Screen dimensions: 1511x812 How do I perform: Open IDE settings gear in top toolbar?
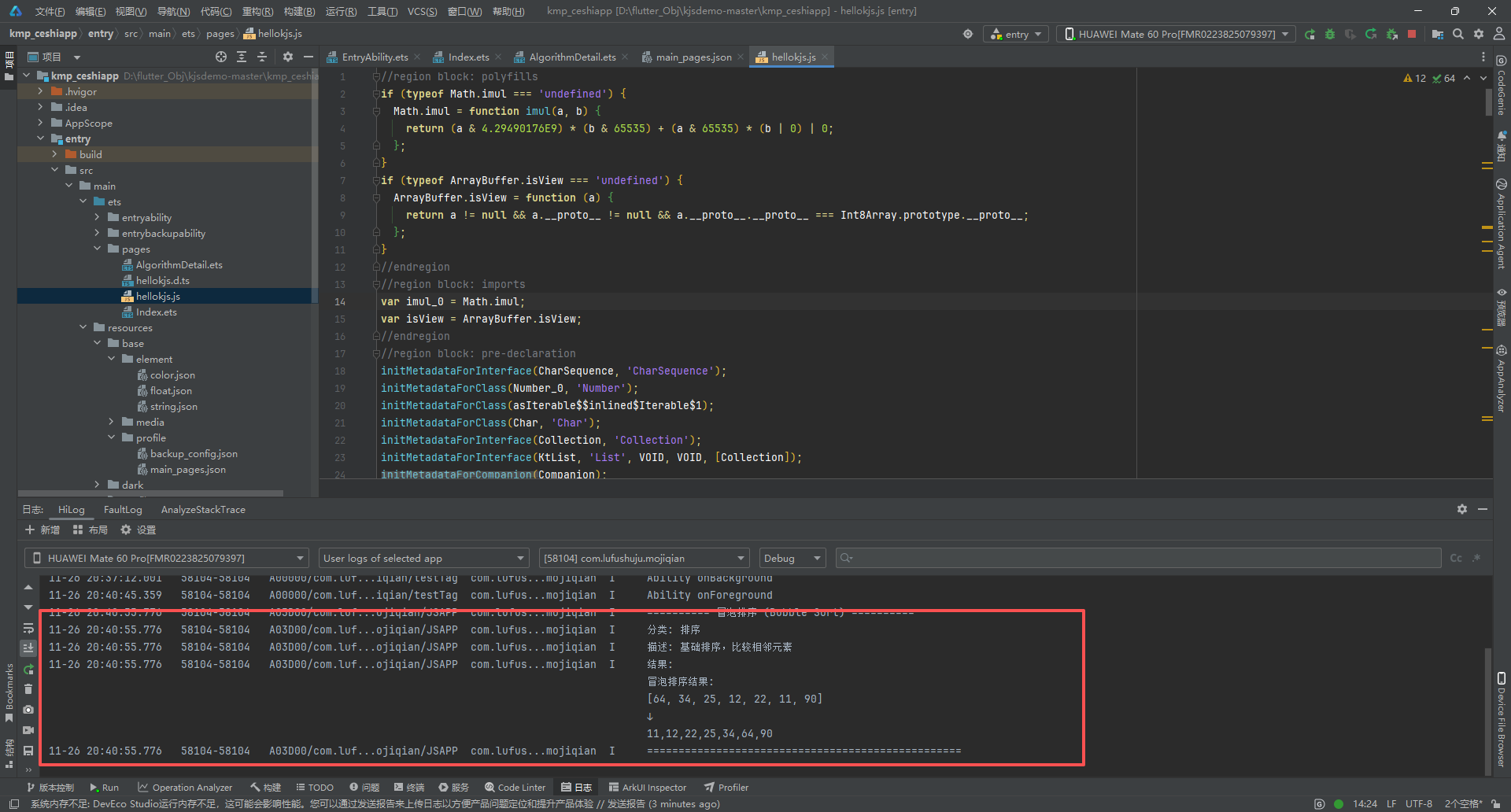tap(1479, 34)
